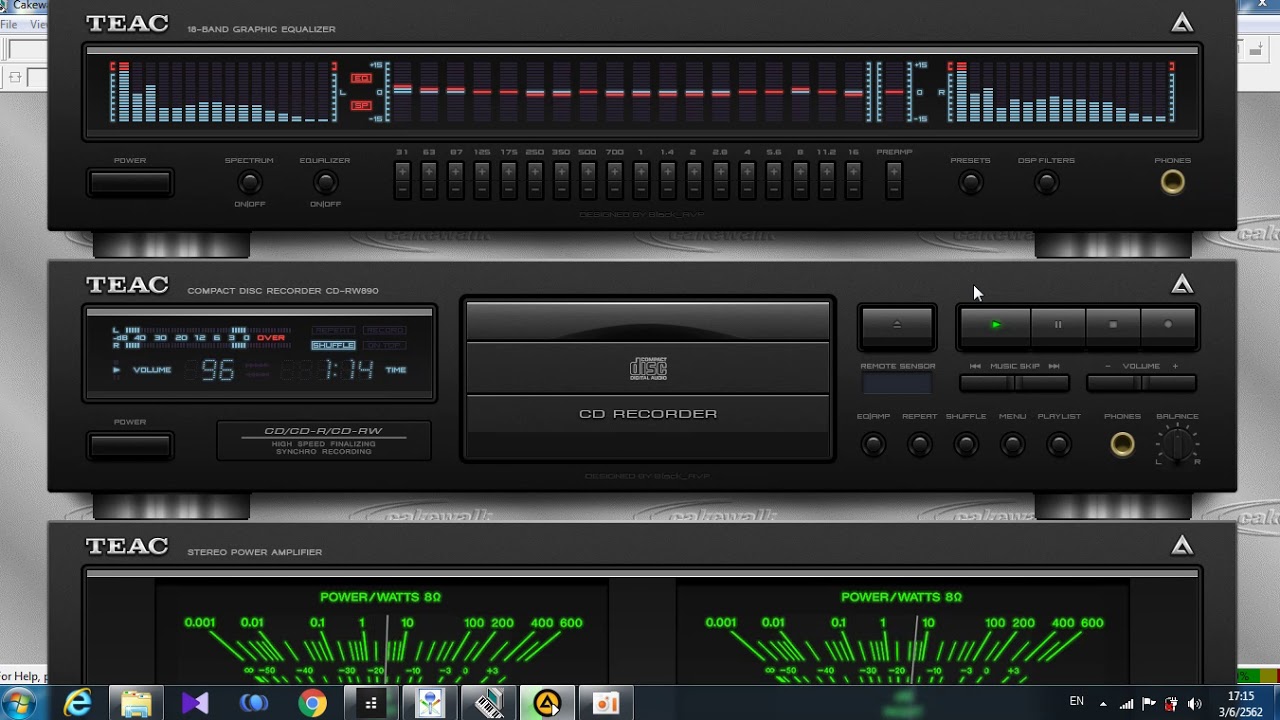The image size is (1280, 720).
Task: Raise the 700 Hz equalizer band
Action: click(x=614, y=172)
